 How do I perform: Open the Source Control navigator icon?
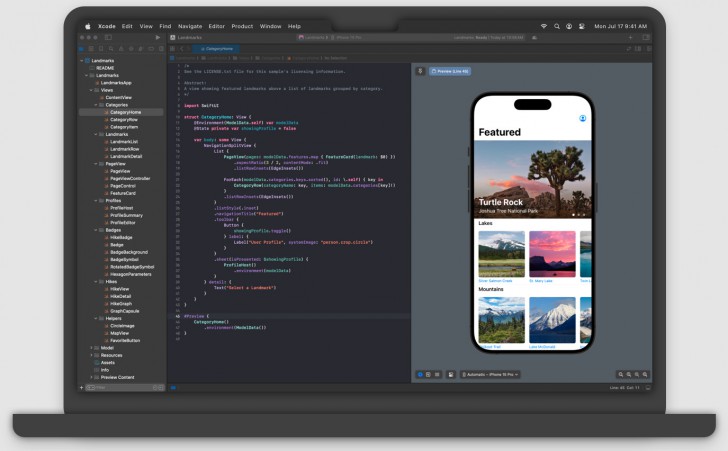(x=91, y=48)
